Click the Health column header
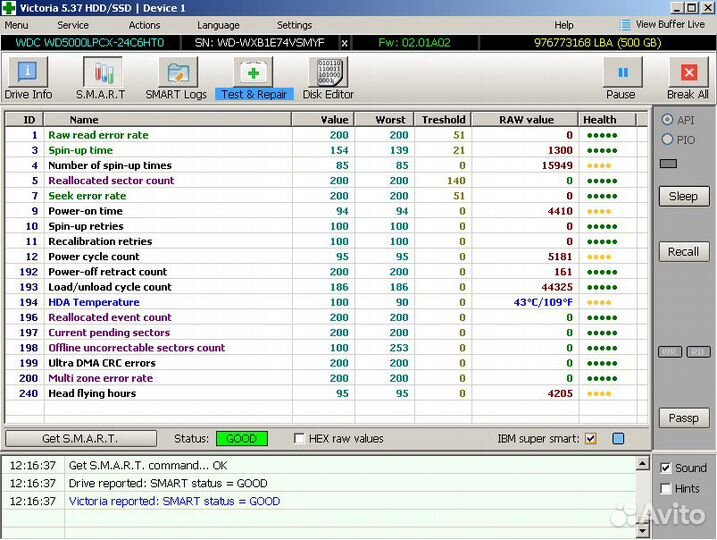 pyautogui.click(x=607, y=120)
